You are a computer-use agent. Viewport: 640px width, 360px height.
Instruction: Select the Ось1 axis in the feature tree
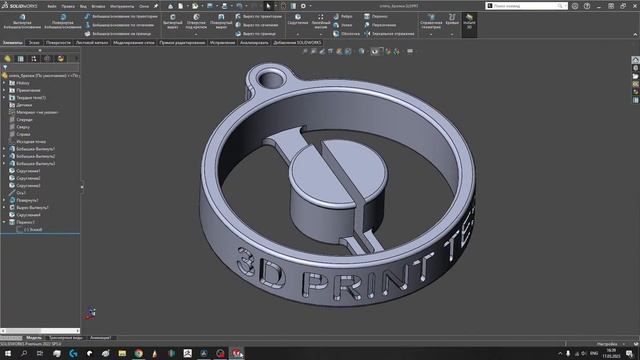(x=21, y=193)
